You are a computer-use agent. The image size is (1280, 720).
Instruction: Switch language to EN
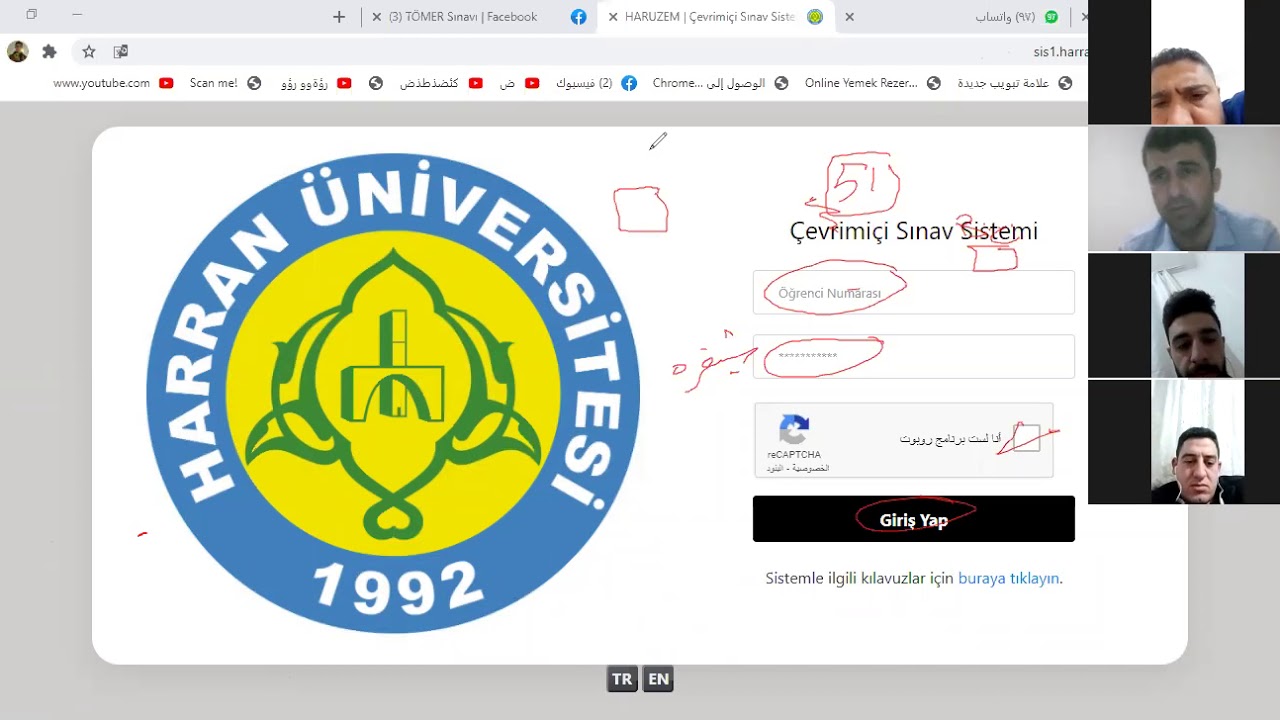[x=658, y=679]
